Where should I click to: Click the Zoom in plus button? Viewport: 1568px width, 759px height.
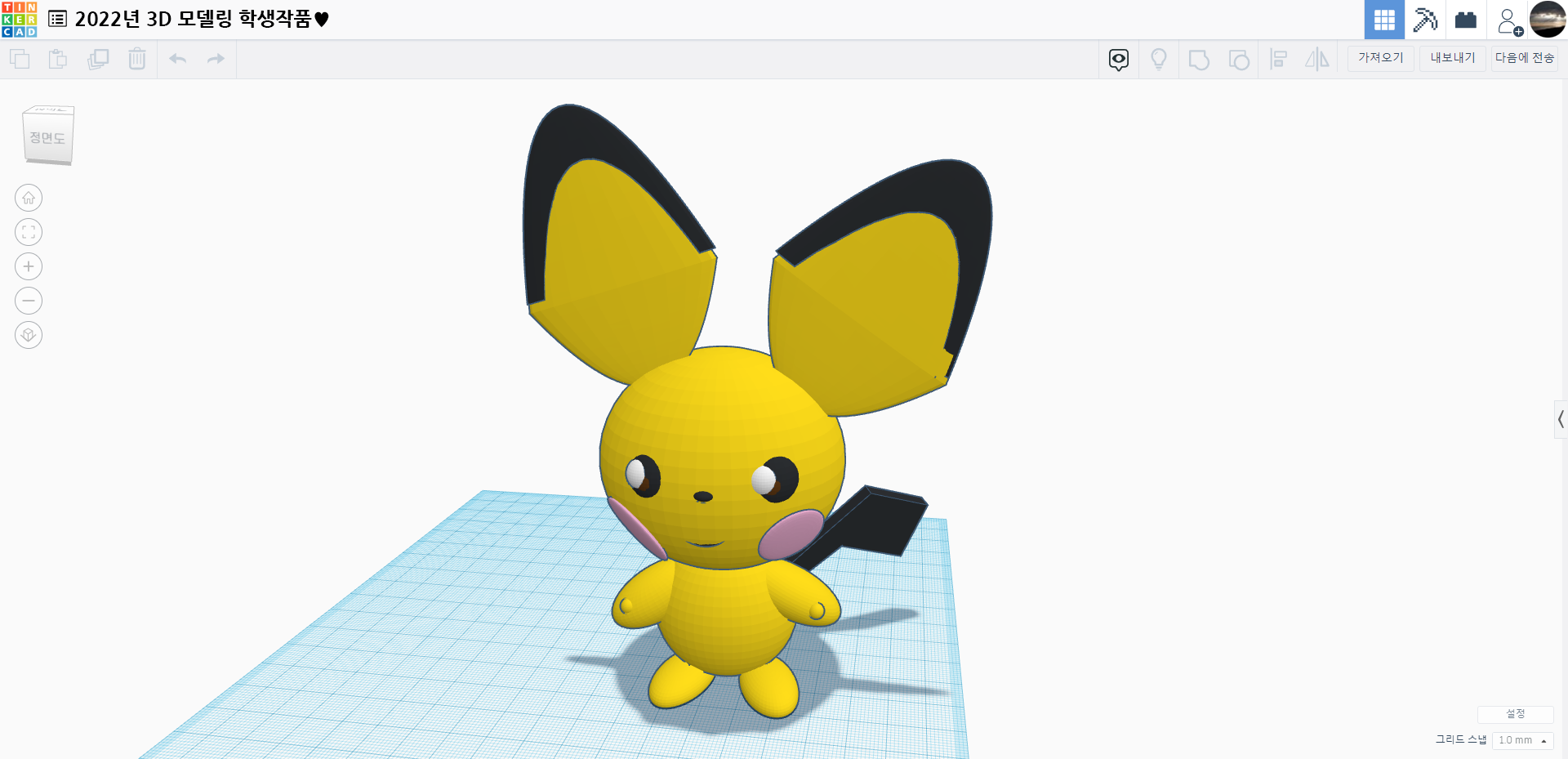[x=29, y=266]
